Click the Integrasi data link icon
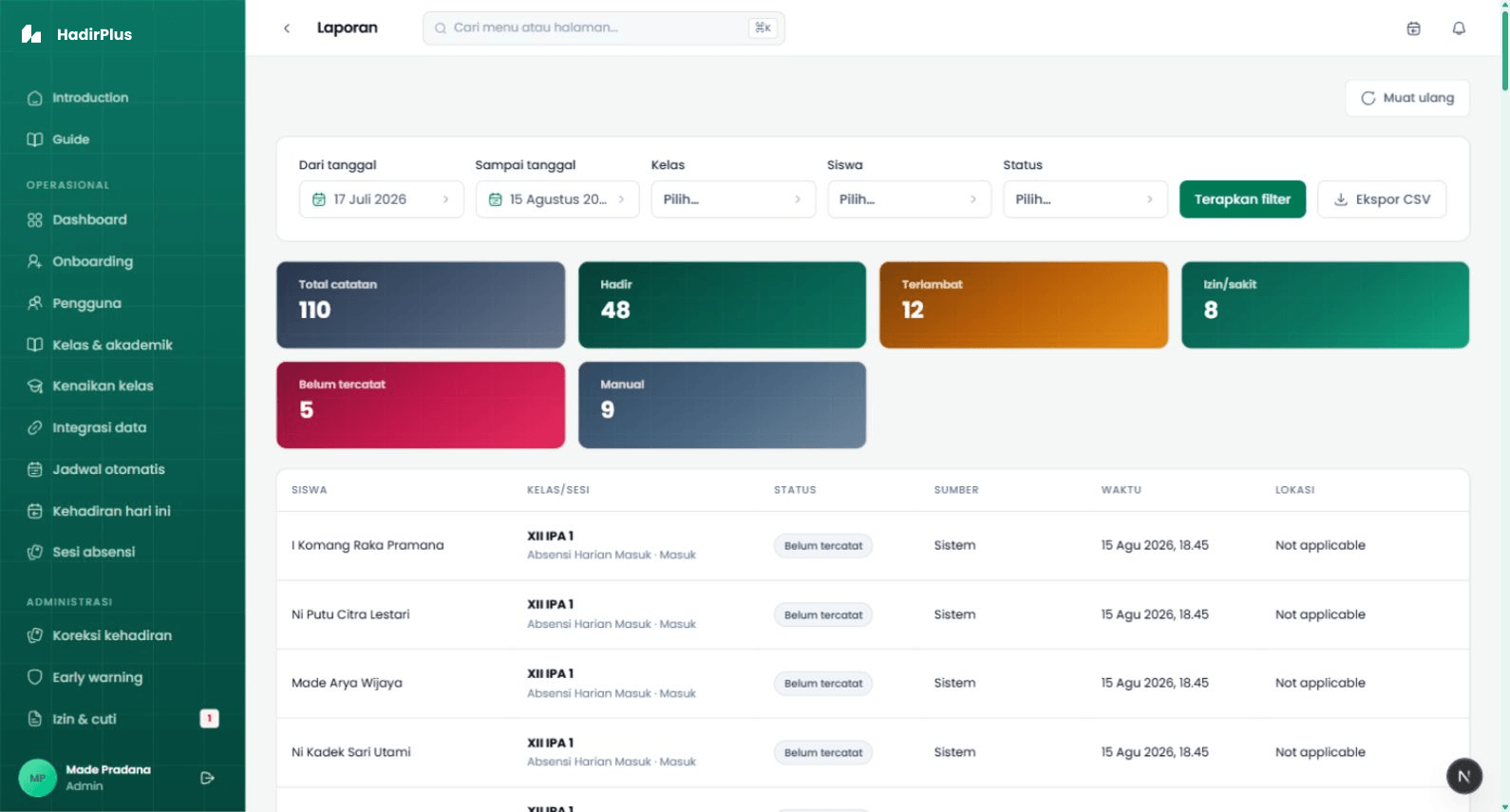The width and height of the screenshot is (1510, 812). 35,427
